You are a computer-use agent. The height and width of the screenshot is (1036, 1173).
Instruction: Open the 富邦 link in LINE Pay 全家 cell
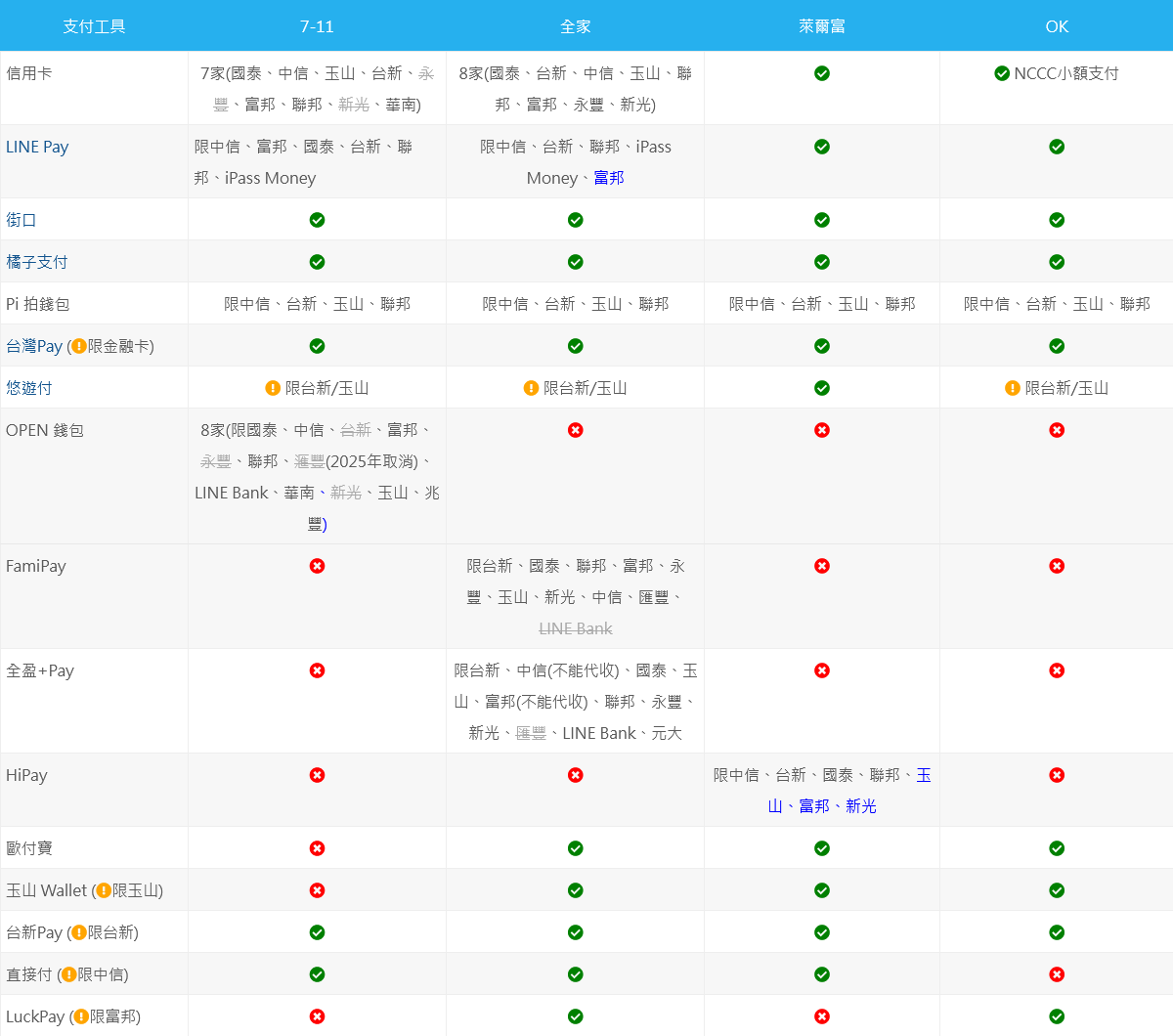tap(609, 178)
